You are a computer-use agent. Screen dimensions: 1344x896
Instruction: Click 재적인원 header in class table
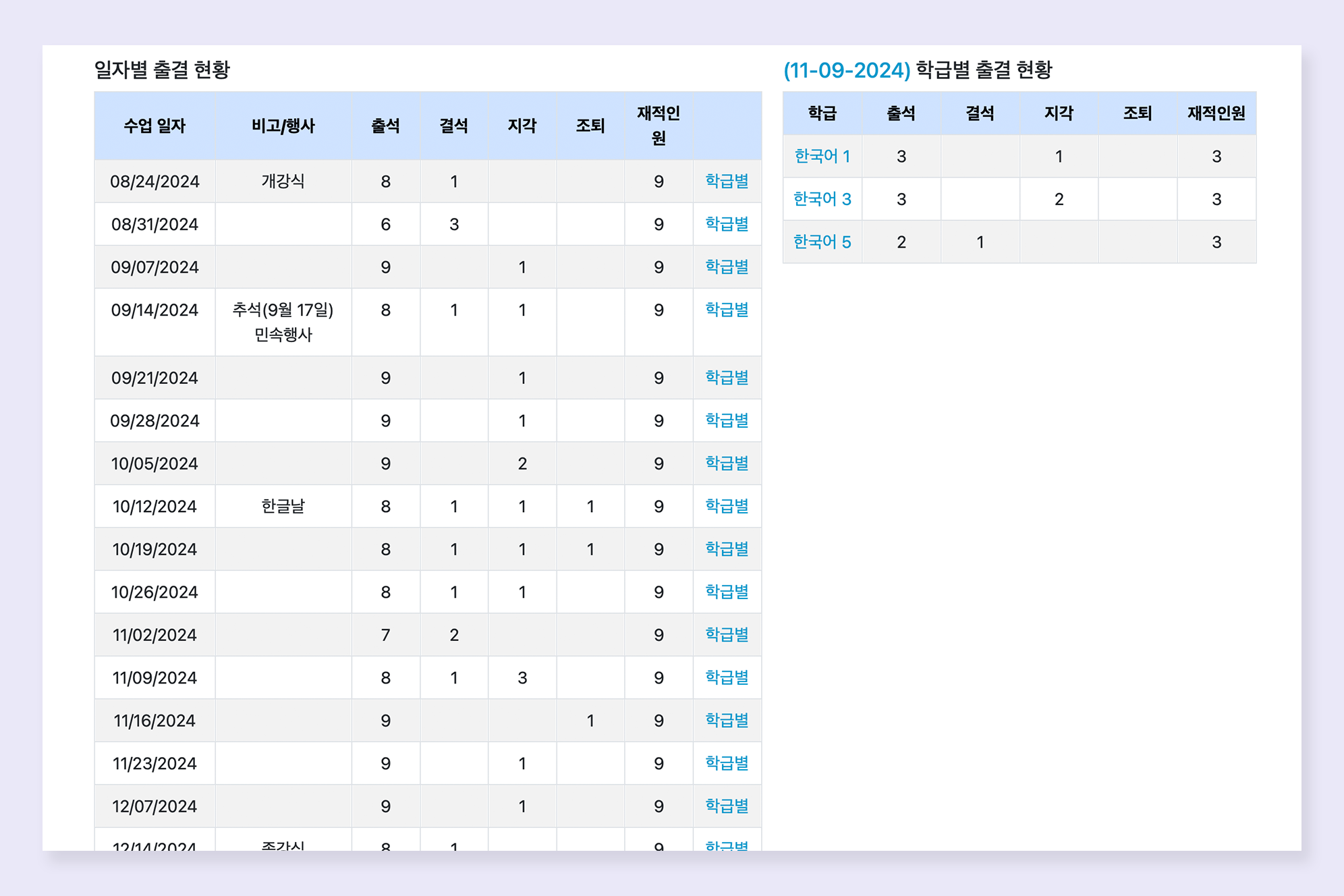1216,113
